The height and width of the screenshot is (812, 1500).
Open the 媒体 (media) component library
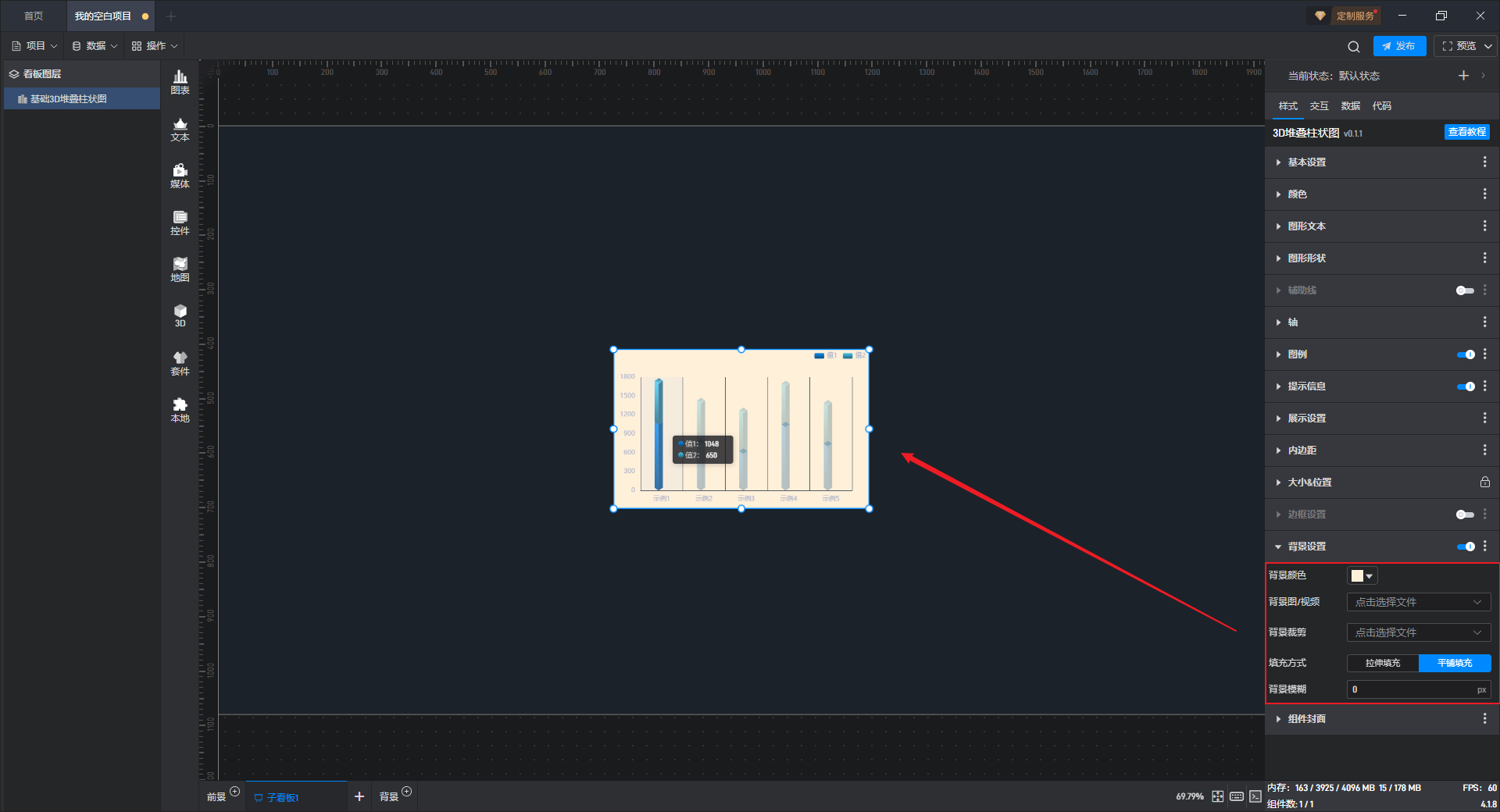tap(180, 176)
